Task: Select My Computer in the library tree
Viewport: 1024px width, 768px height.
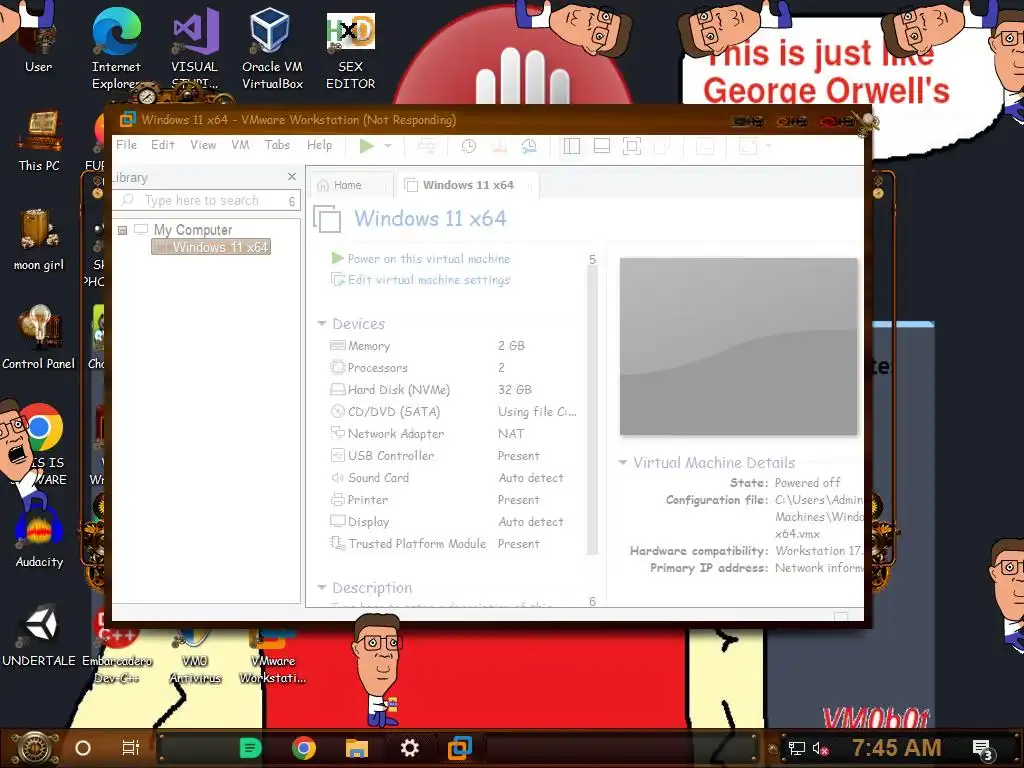Action: coord(193,230)
